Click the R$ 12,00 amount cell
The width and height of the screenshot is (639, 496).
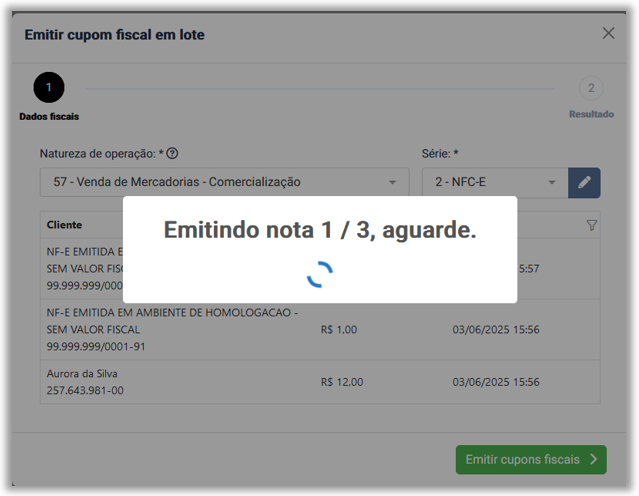pyautogui.click(x=342, y=382)
